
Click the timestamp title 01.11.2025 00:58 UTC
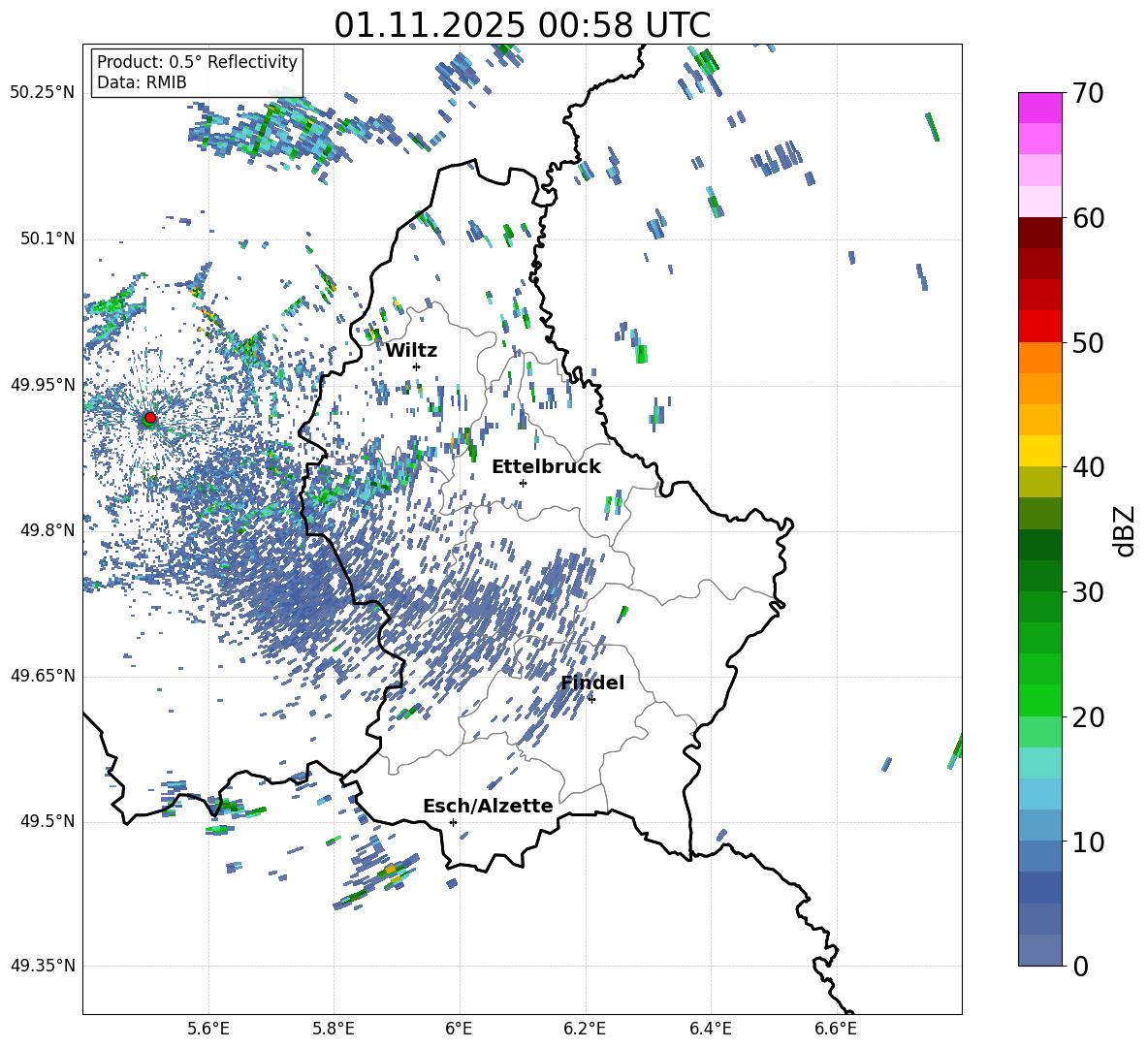[x=522, y=25]
